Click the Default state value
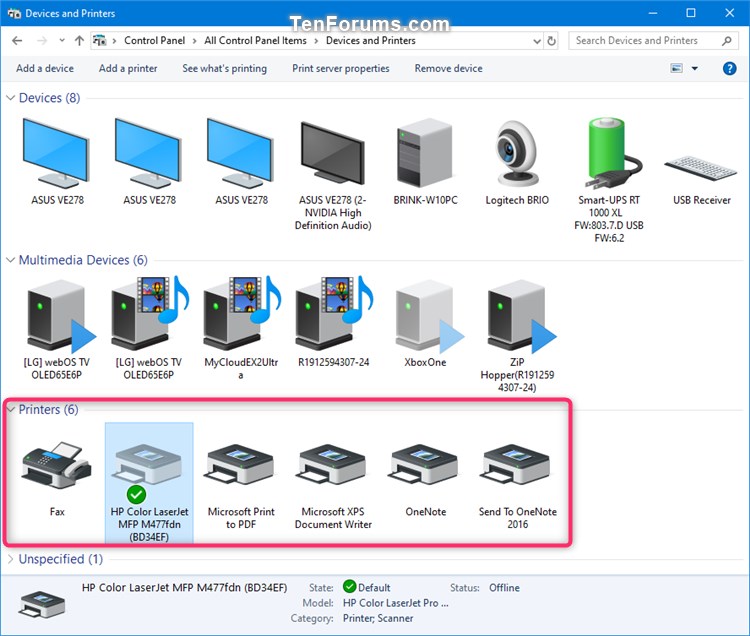750x636 pixels. coord(374,588)
